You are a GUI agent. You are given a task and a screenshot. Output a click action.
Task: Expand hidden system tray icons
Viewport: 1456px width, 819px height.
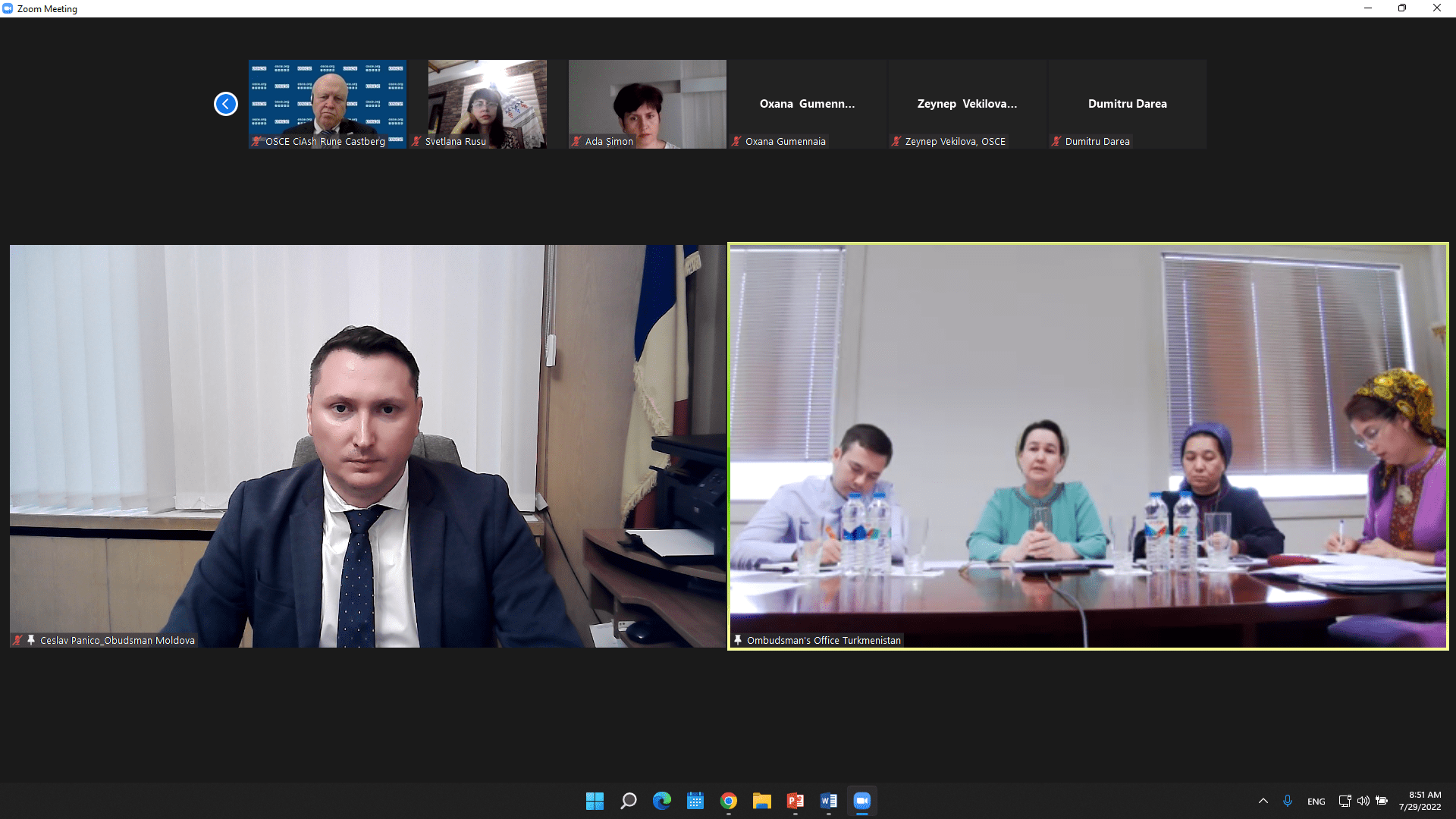(x=1263, y=801)
